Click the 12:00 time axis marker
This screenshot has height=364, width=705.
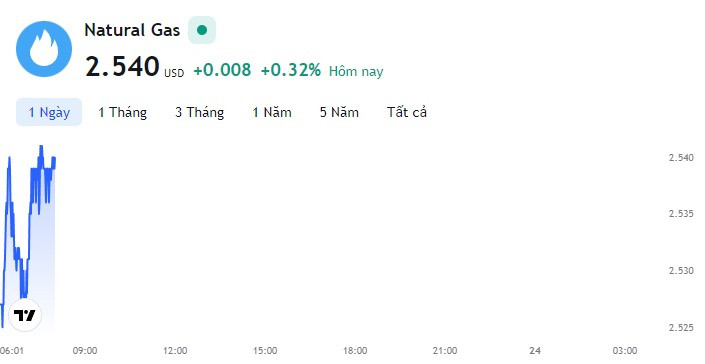(x=175, y=351)
